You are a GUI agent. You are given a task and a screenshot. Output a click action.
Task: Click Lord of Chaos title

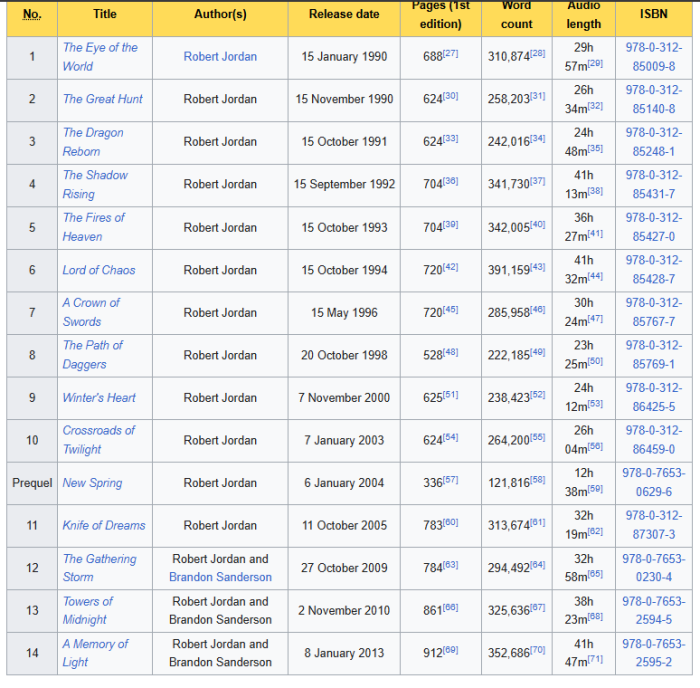point(98,270)
